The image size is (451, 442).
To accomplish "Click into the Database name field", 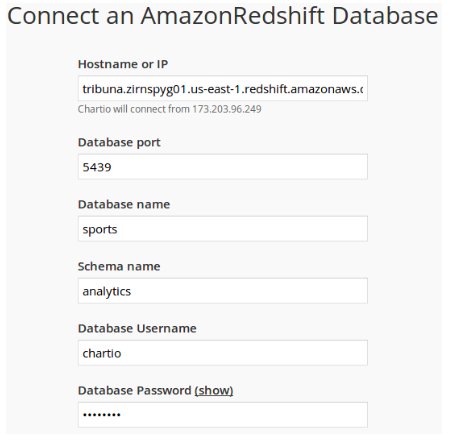I will (223, 229).
